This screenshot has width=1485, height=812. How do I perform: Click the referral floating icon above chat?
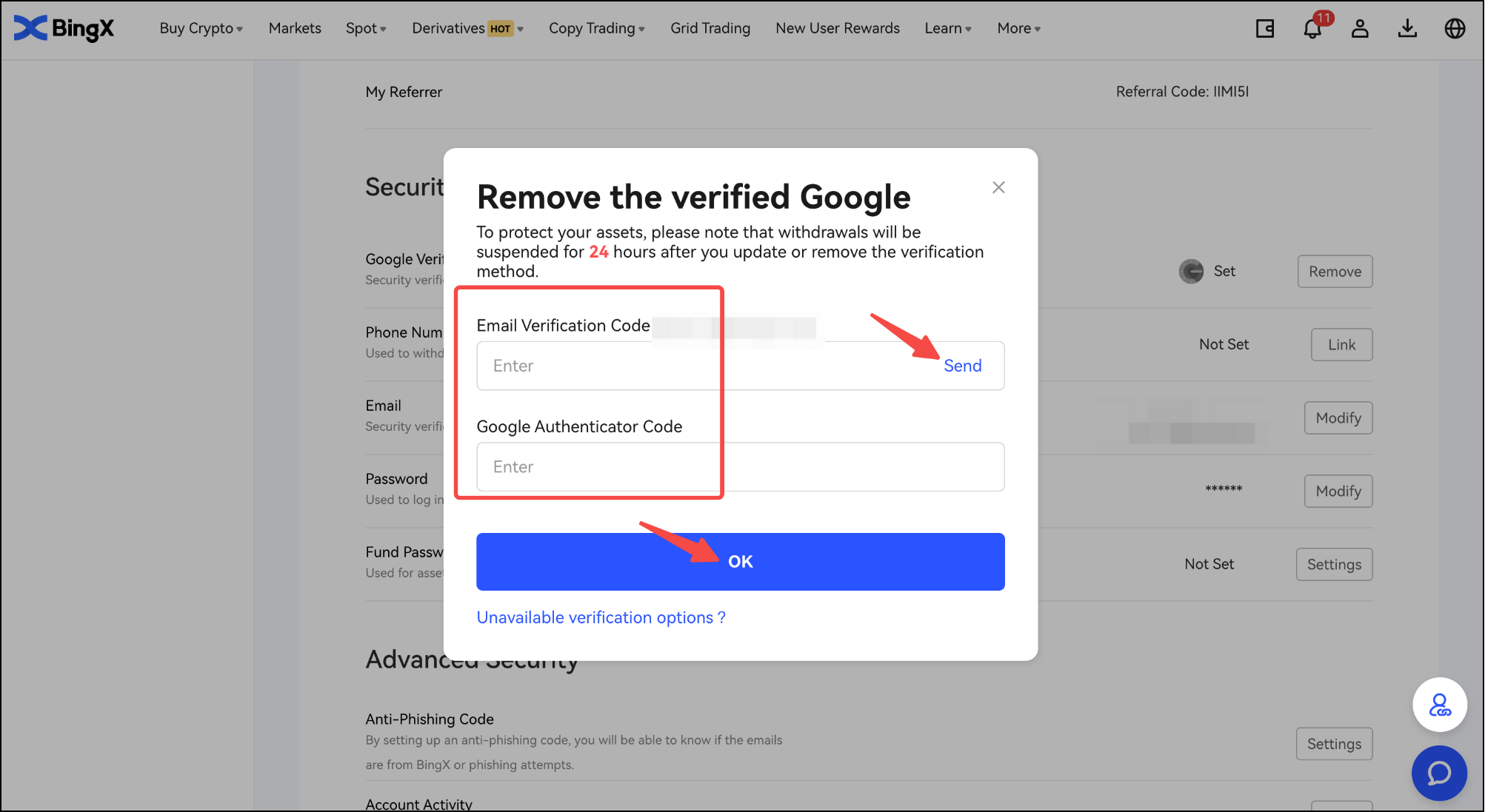pyautogui.click(x=1439, y=705)
